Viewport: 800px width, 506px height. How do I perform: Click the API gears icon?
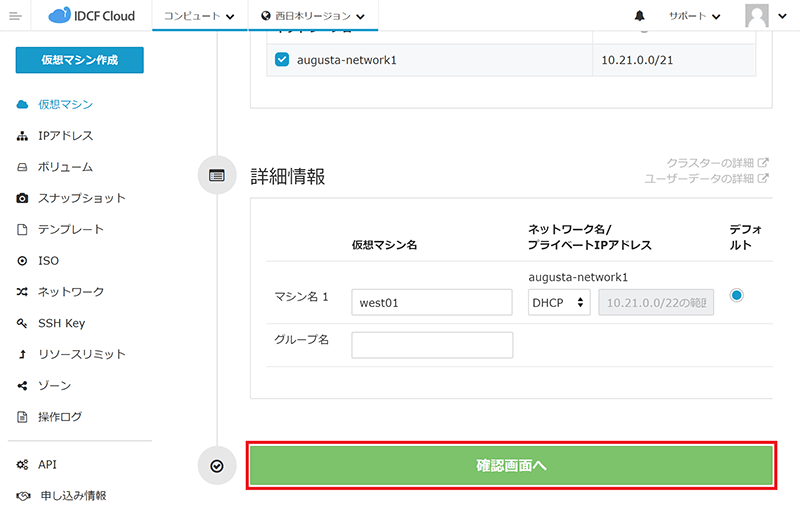point(23,464)
